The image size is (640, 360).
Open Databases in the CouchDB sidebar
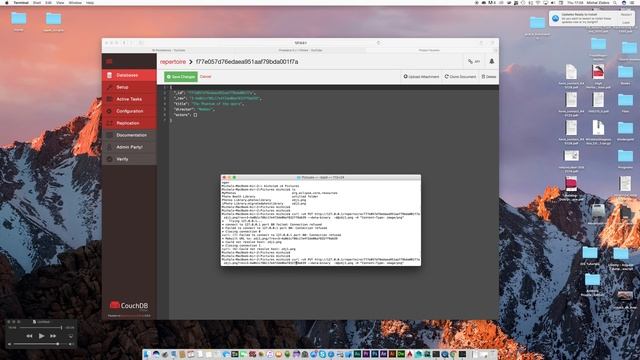pos(129,75)
